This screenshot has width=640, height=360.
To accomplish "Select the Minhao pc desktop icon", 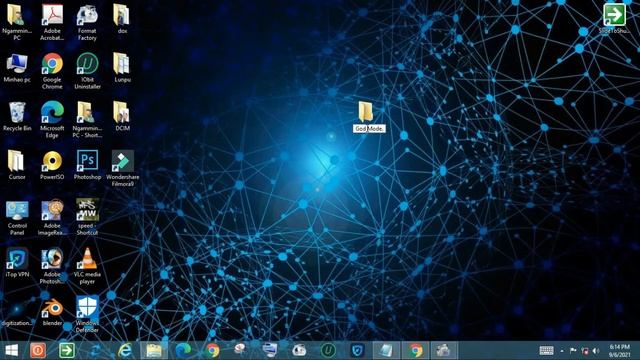I will [x=17, y=68].
